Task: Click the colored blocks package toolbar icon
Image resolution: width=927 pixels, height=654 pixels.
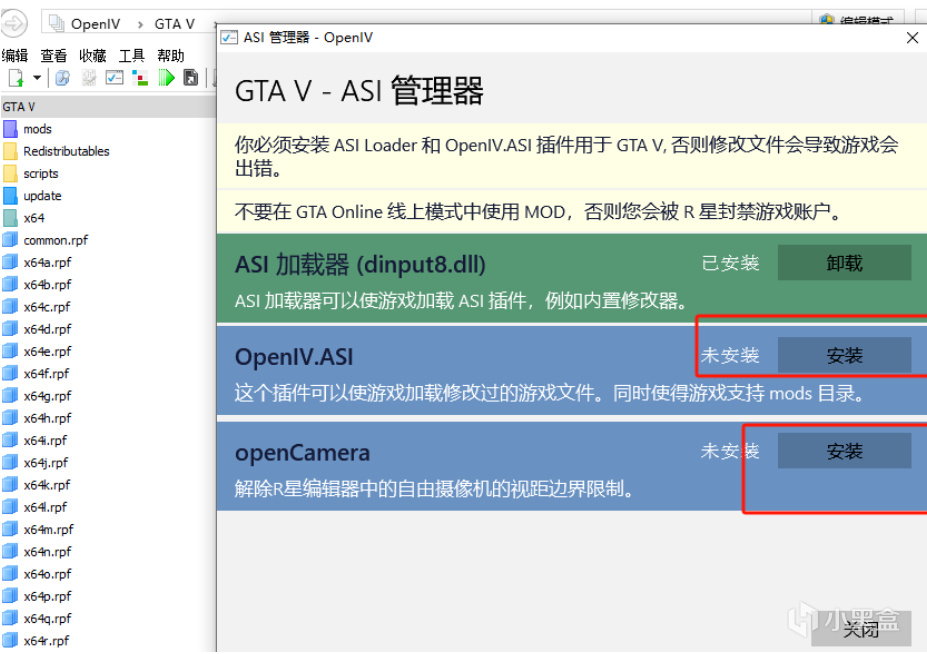Action: tap(140, 77)
